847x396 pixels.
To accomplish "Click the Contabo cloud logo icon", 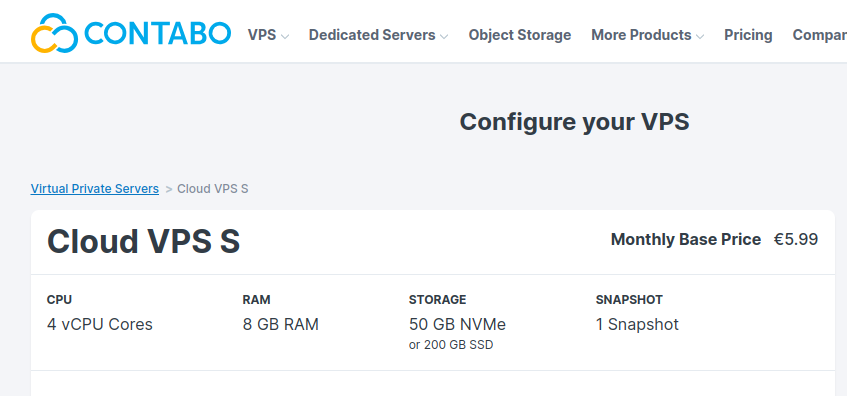I will coord(55,33).
